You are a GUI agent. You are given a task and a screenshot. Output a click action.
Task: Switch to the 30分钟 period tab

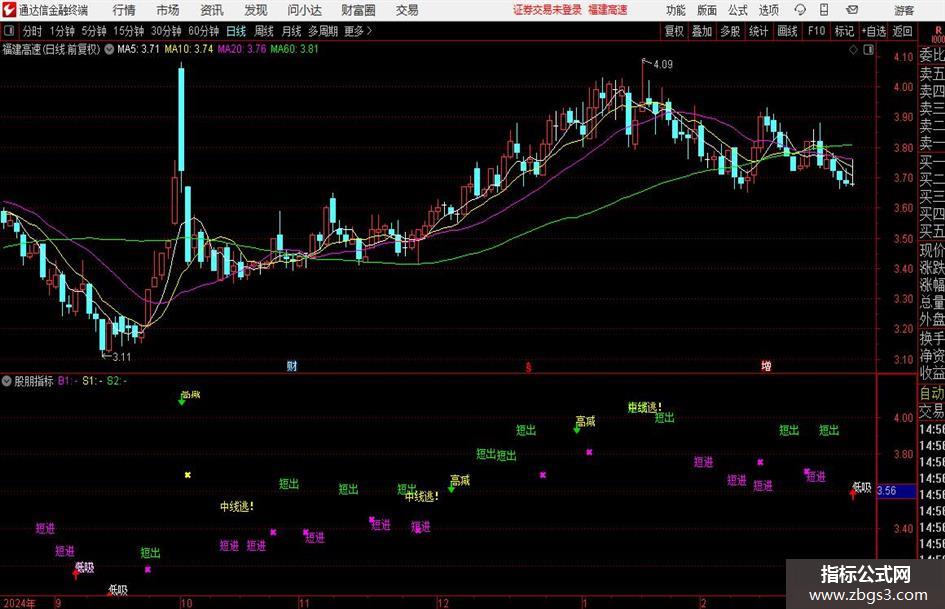(166, 31)
